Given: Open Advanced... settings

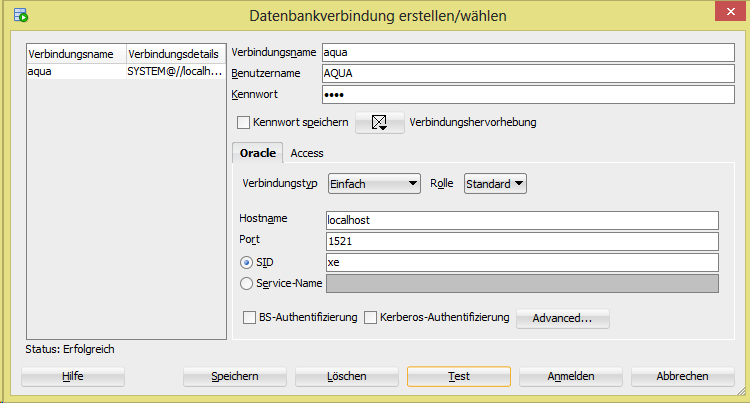Looking at the screenshot, I should pos(562,319).
